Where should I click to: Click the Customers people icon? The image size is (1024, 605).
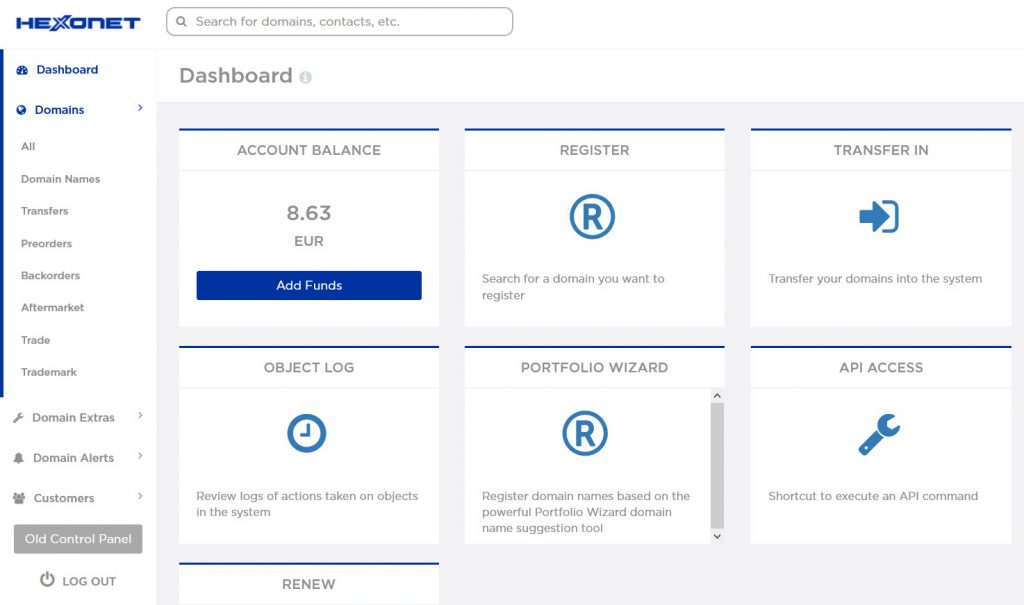(x=19, y=498)
